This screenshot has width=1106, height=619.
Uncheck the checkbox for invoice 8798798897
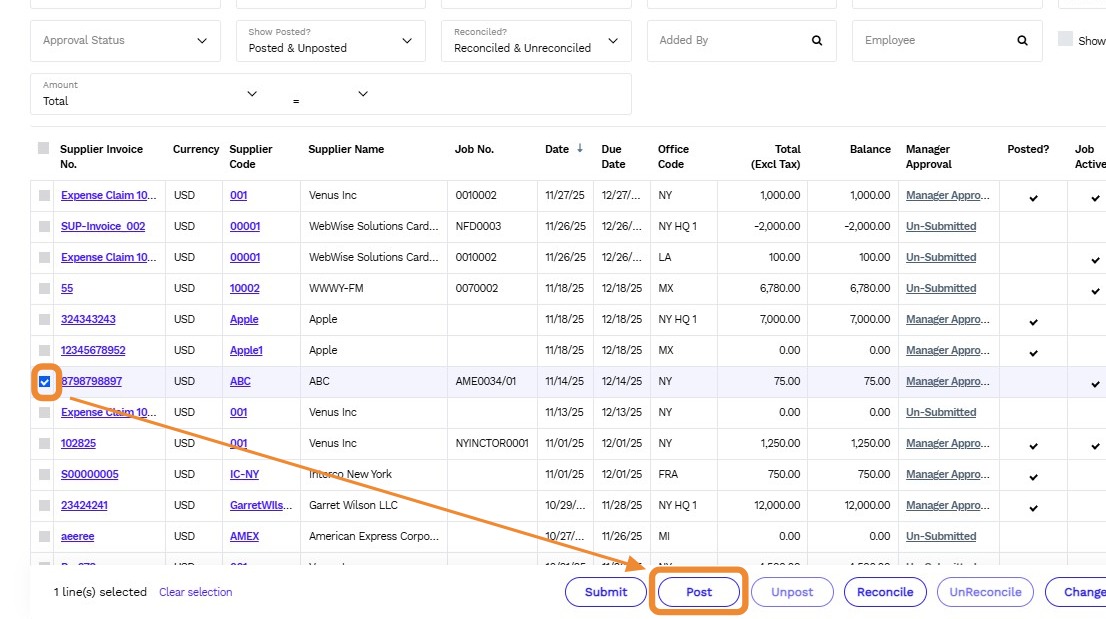[x=44, y=381]
